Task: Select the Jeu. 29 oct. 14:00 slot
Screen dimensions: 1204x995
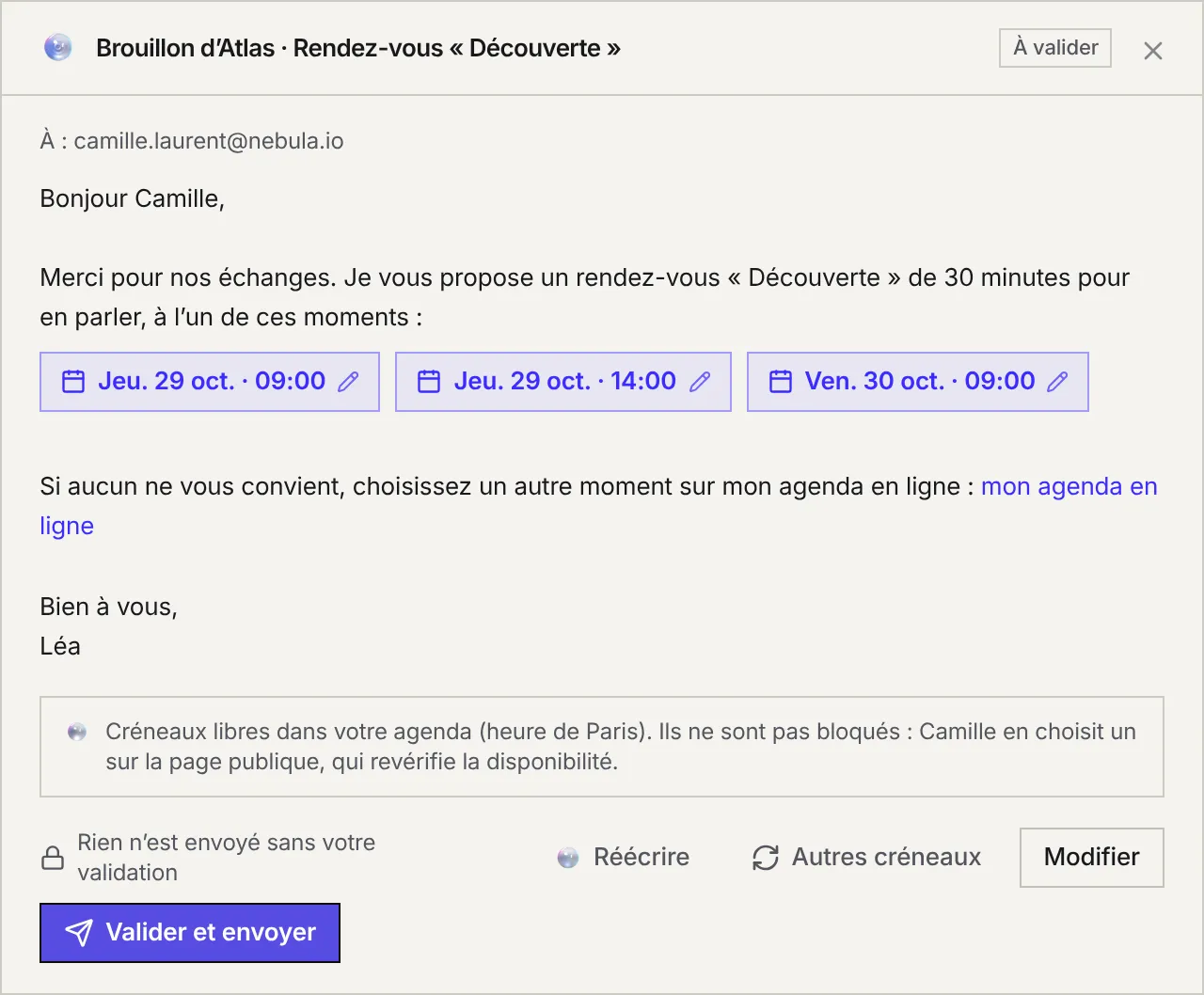Action: pyautogui.click(x=563, y=382)
